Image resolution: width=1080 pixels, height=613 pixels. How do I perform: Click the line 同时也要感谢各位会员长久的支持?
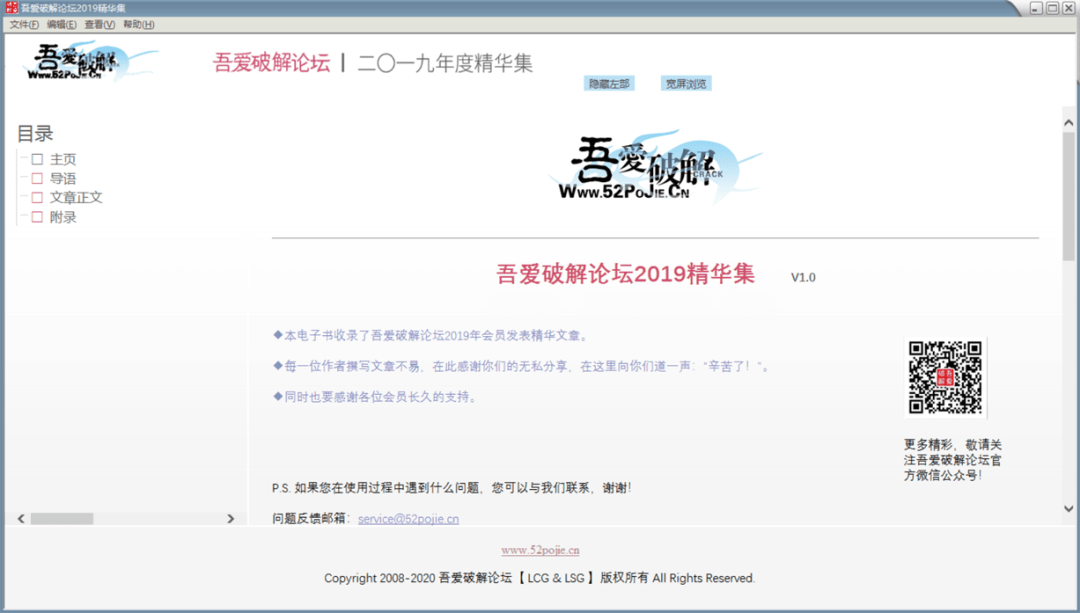point(375,397)
